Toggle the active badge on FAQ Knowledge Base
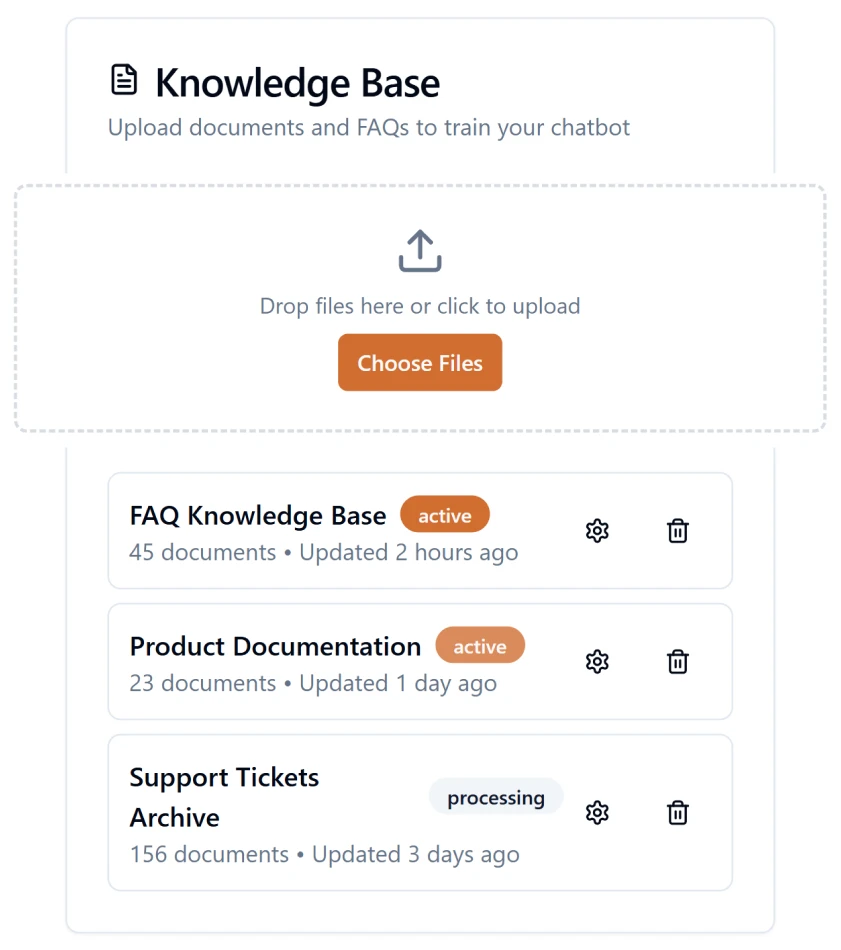This screenshot has width=841, height=950. (445, 514)
